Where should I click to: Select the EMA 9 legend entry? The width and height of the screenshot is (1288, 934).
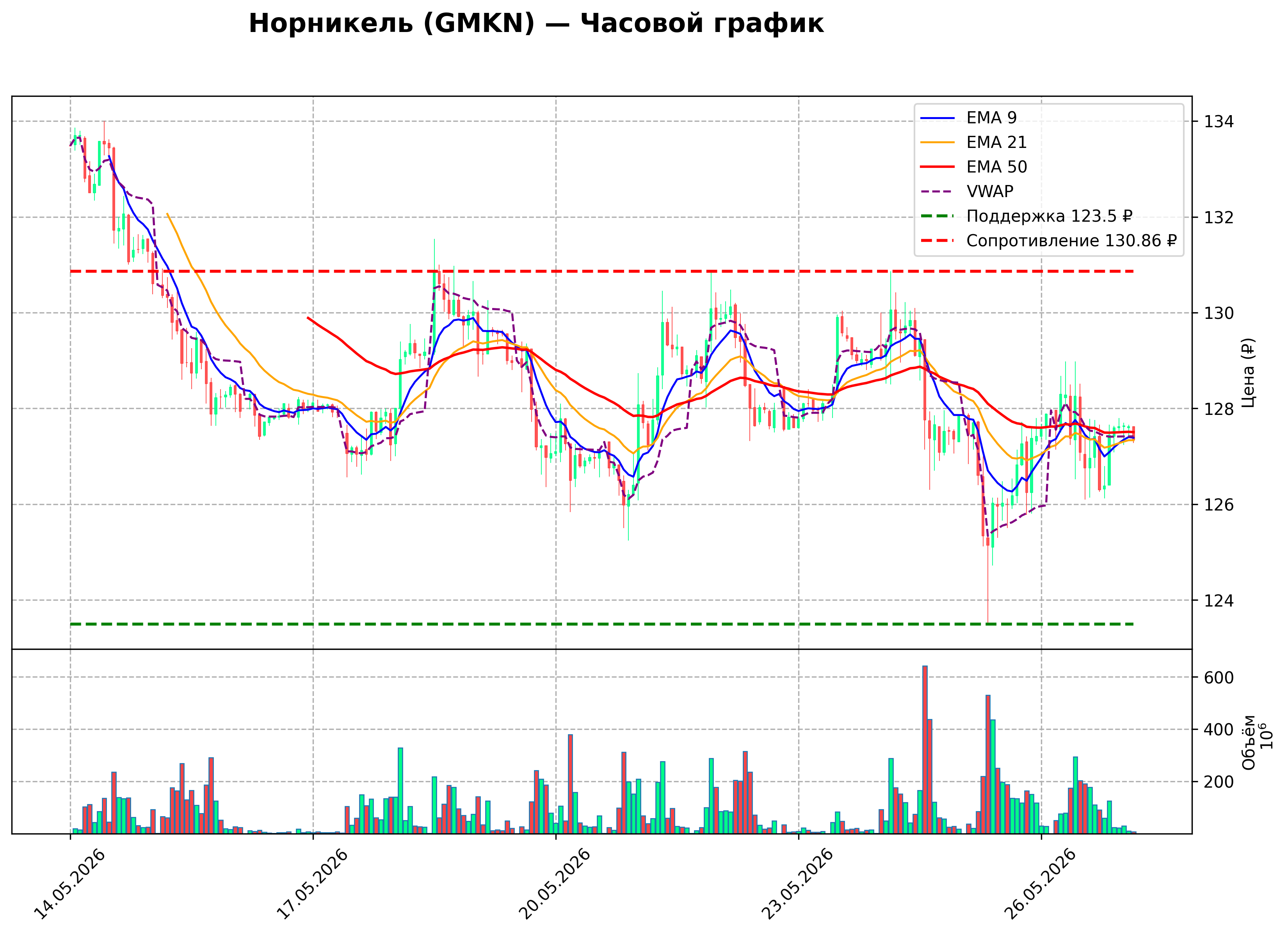tap(969, 117)
